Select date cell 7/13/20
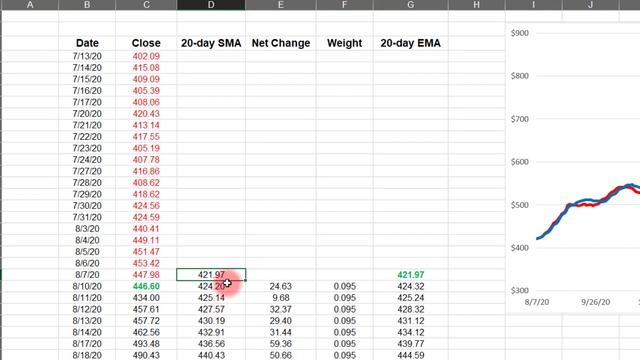 click(87, 56)
